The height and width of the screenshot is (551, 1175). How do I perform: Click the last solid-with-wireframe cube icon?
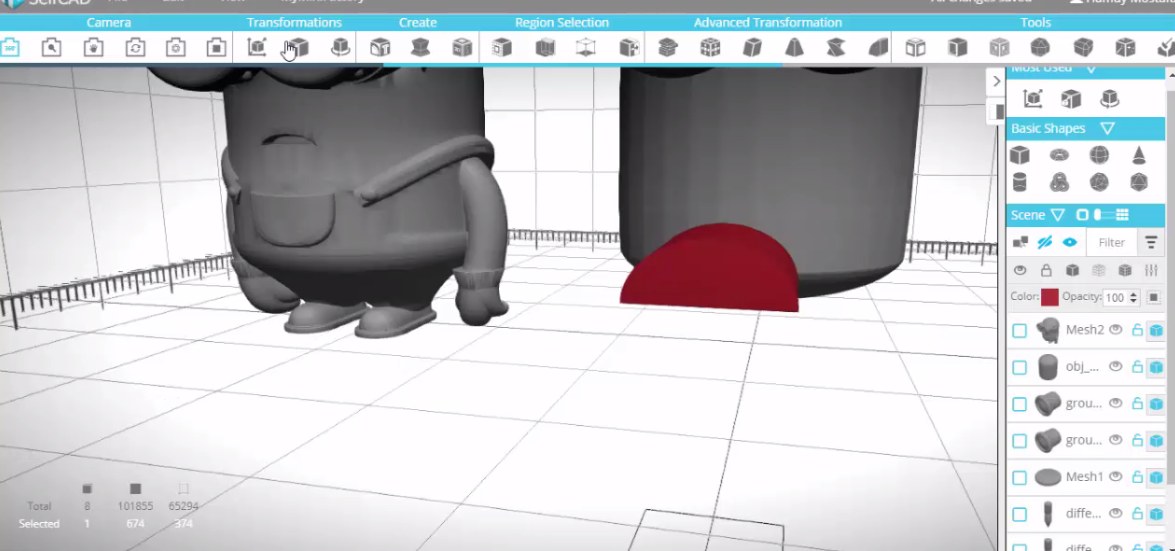point(1125,271)
